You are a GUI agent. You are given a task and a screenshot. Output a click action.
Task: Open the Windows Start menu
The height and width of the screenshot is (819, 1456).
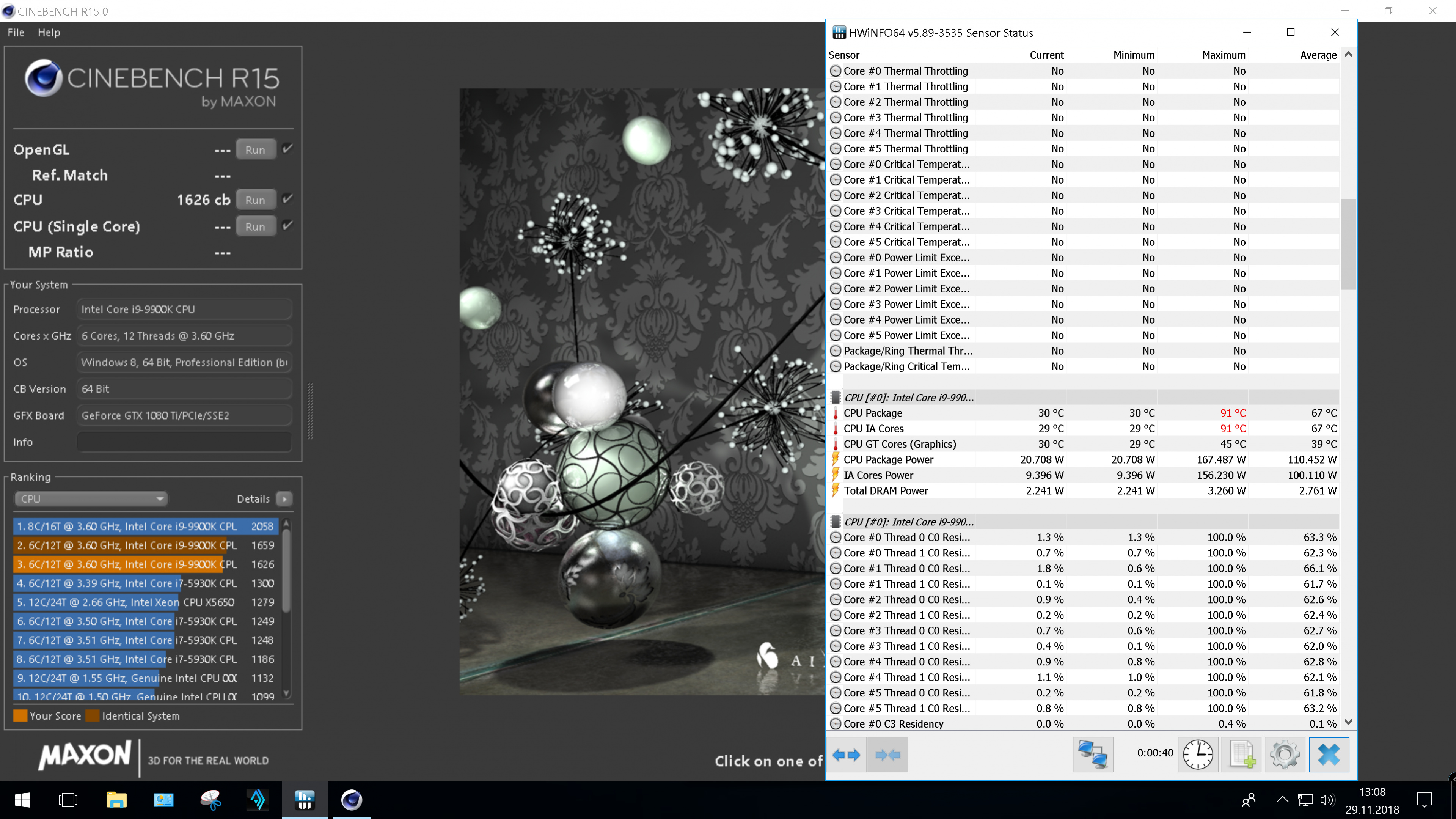(x=23, y=800)
